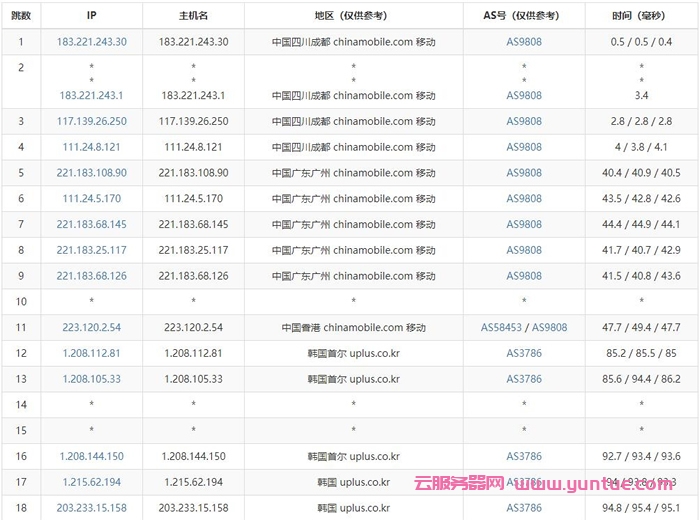The width and height of the screenshot is (700, 520).
Task: Open the AS58453 link in hop 11
Action: point(502,327)
